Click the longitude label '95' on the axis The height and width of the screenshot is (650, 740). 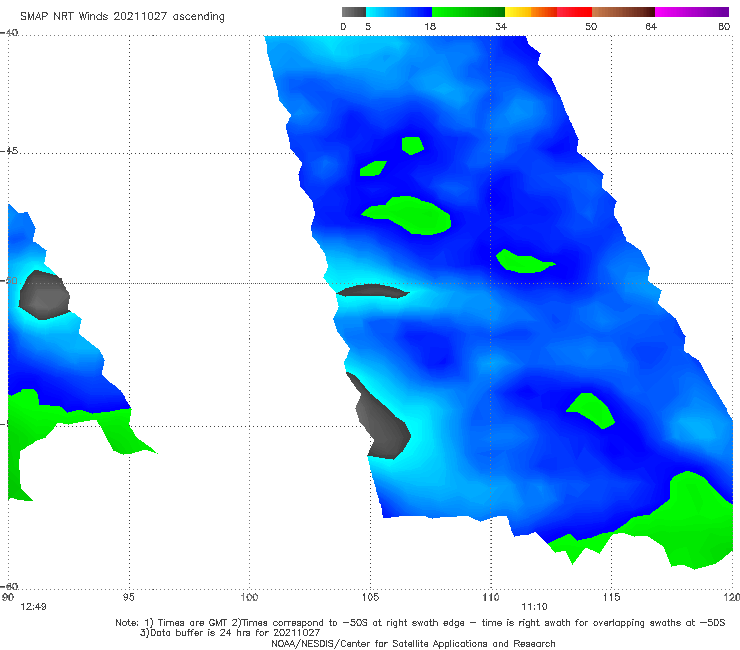click(x=128, y=598)
